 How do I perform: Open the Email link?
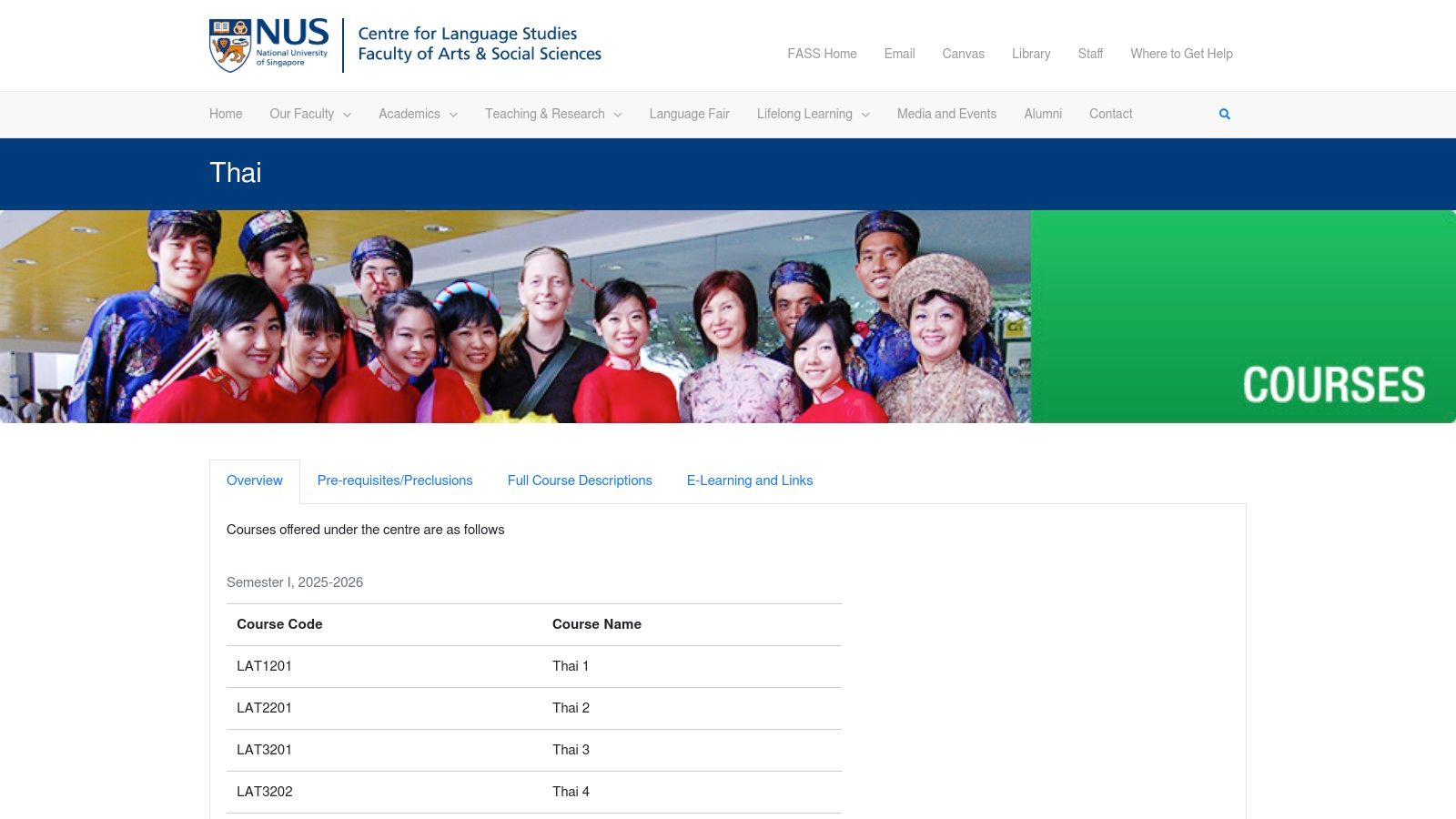coord(899,54)
